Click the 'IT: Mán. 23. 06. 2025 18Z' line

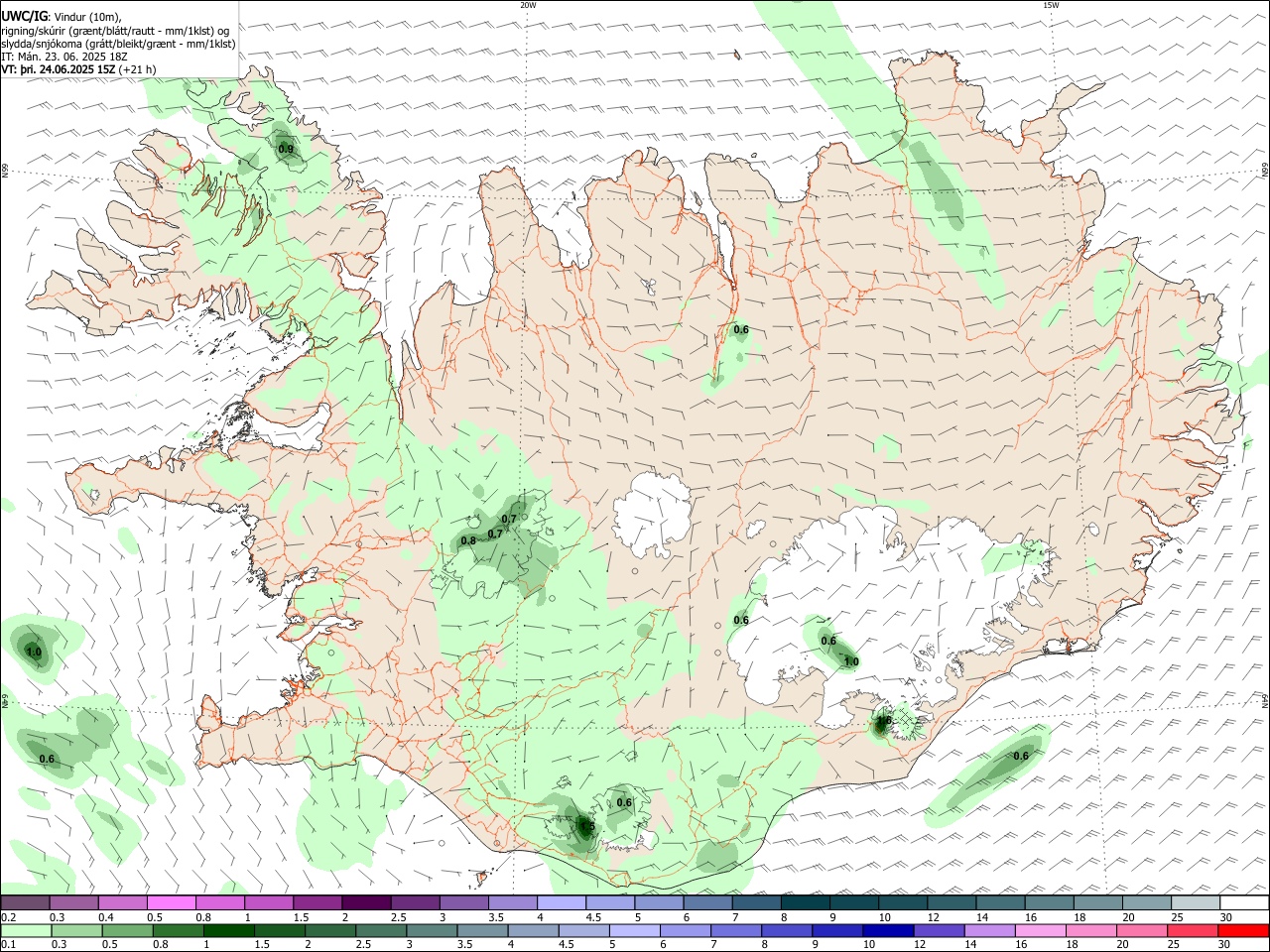click(x=64, y=57)
